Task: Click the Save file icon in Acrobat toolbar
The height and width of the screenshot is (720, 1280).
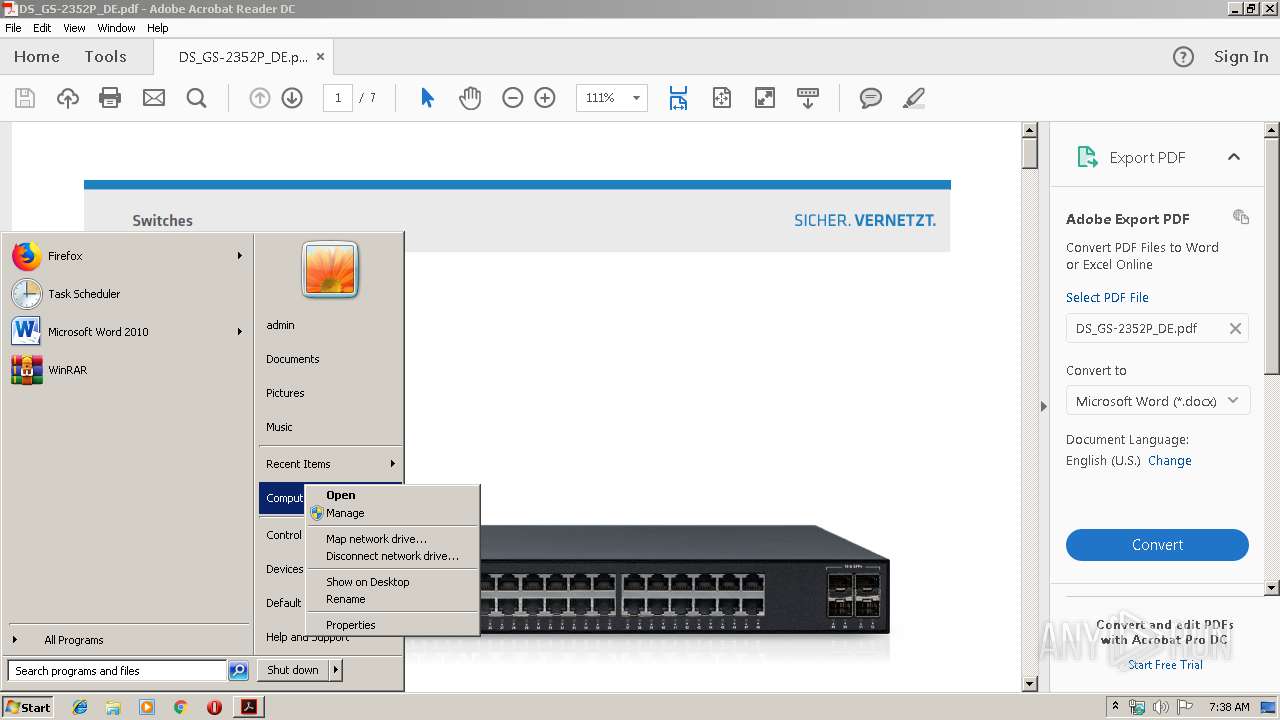Action: click(x=25, y=98)
